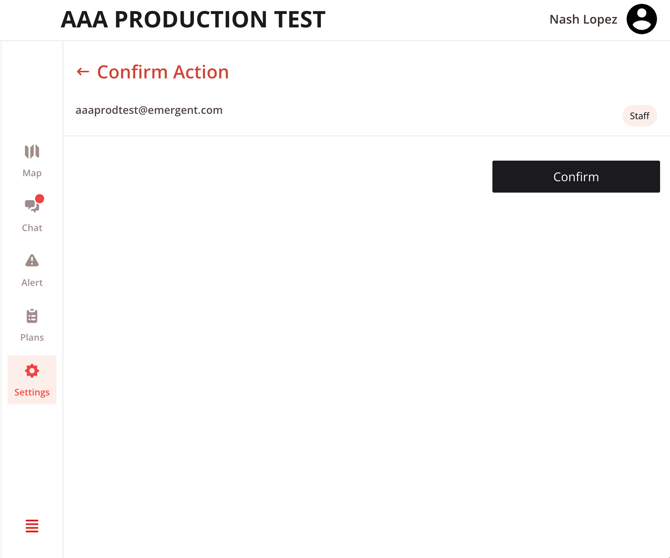Select the Chat label in sidebar
This screenshot has width=670, height=558.
click(32, 228)
